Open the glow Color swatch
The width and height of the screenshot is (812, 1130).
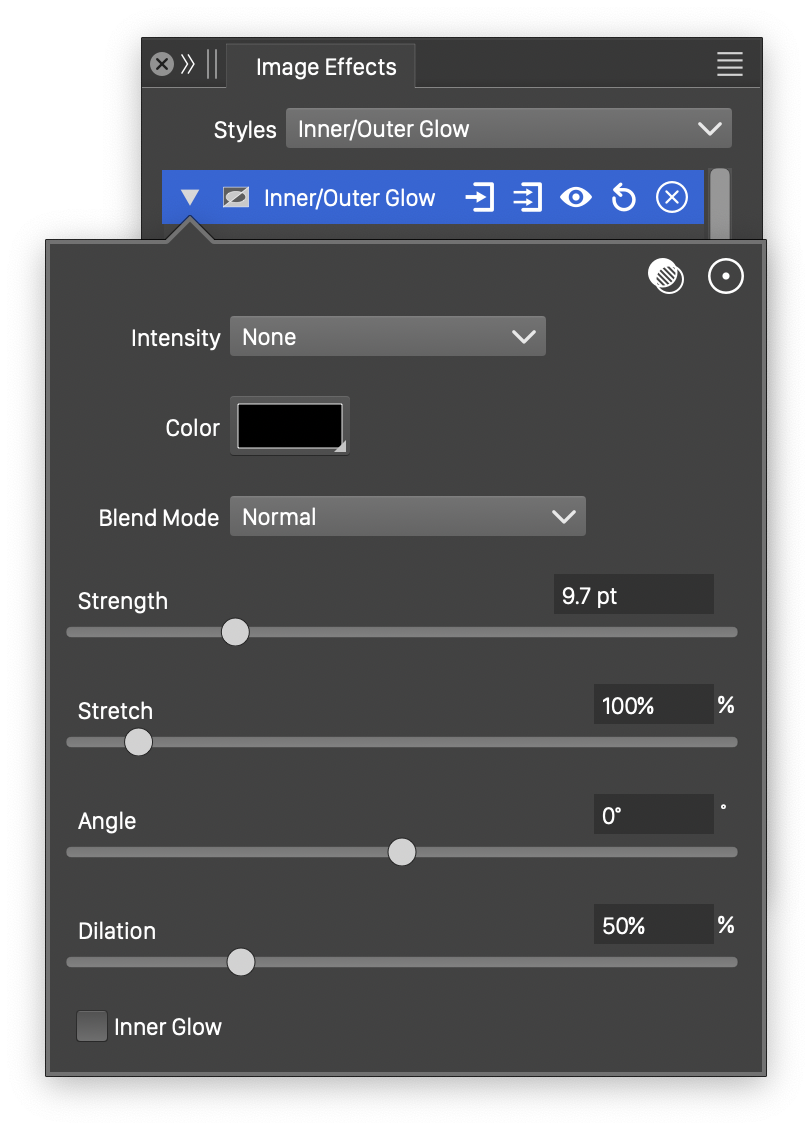[290, 426]
